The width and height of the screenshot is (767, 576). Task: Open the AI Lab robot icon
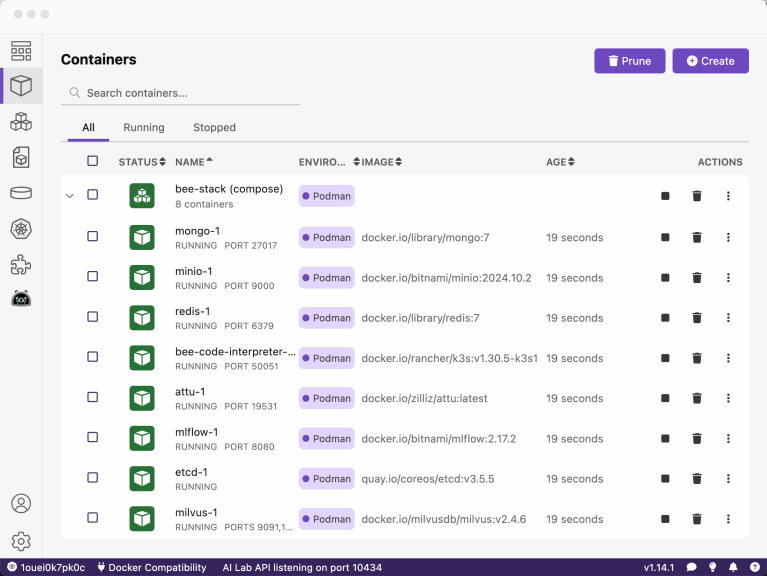(x=21, y=298)
